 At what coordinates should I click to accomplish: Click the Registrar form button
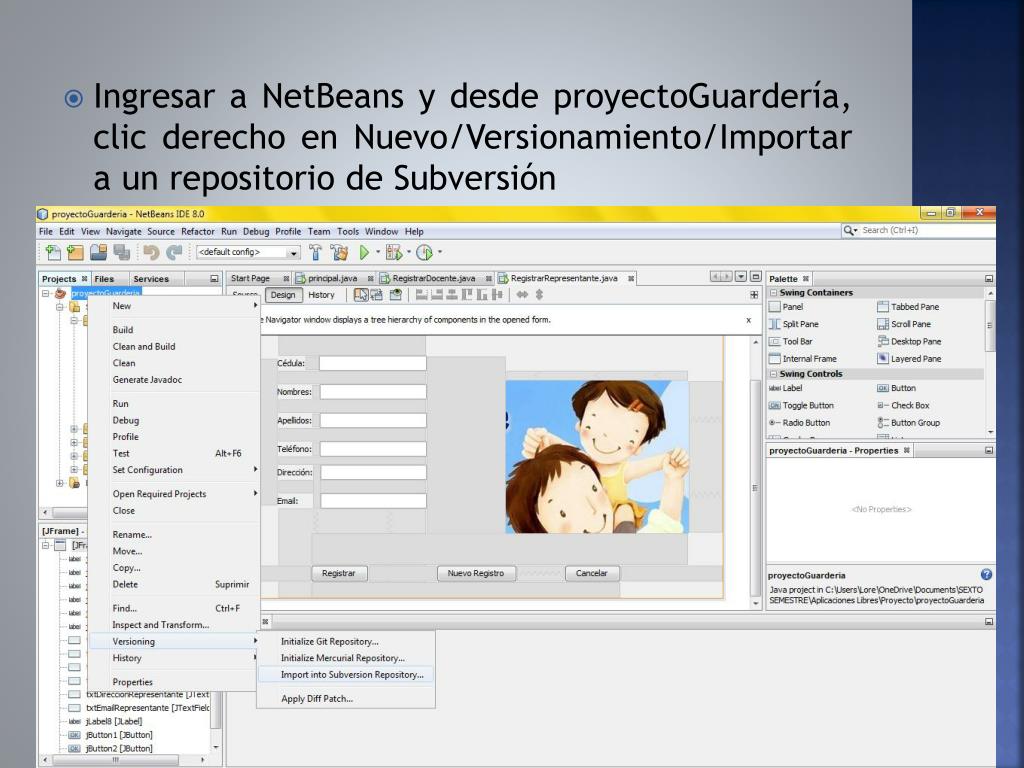point(339,573)
